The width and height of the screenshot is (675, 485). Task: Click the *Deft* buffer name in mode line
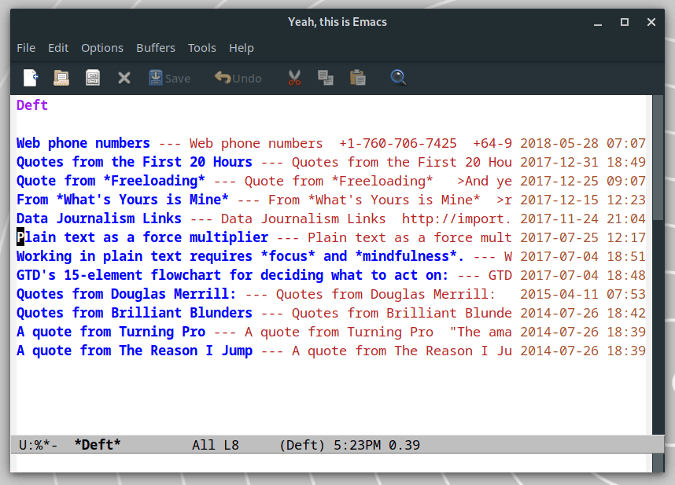[x=97, y=445]
